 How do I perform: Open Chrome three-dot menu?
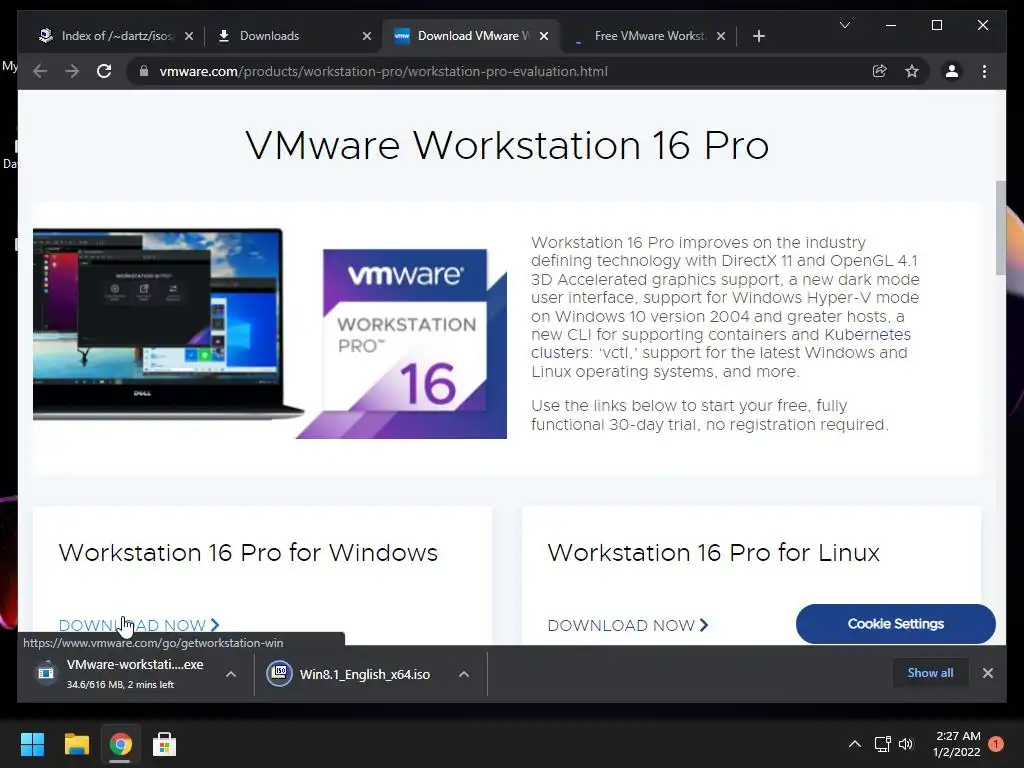(x=984, y=71)
